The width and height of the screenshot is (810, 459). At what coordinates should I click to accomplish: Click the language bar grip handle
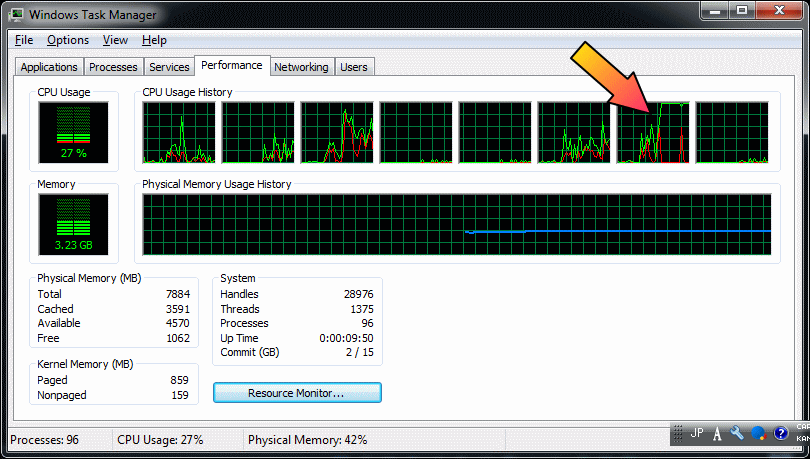(x=678, y=433)
